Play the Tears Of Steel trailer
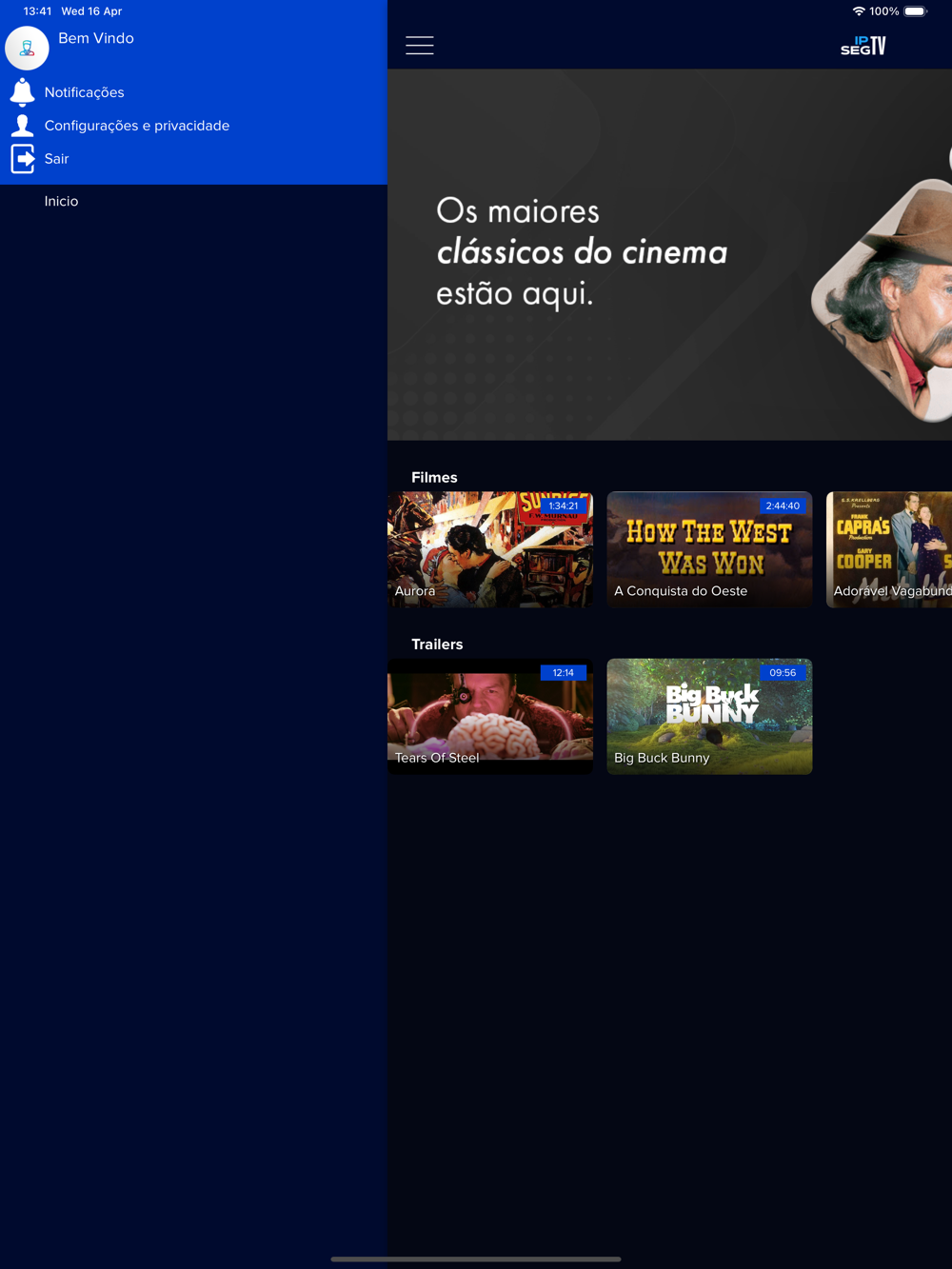The image size is (952, 1269). (490, 716)
